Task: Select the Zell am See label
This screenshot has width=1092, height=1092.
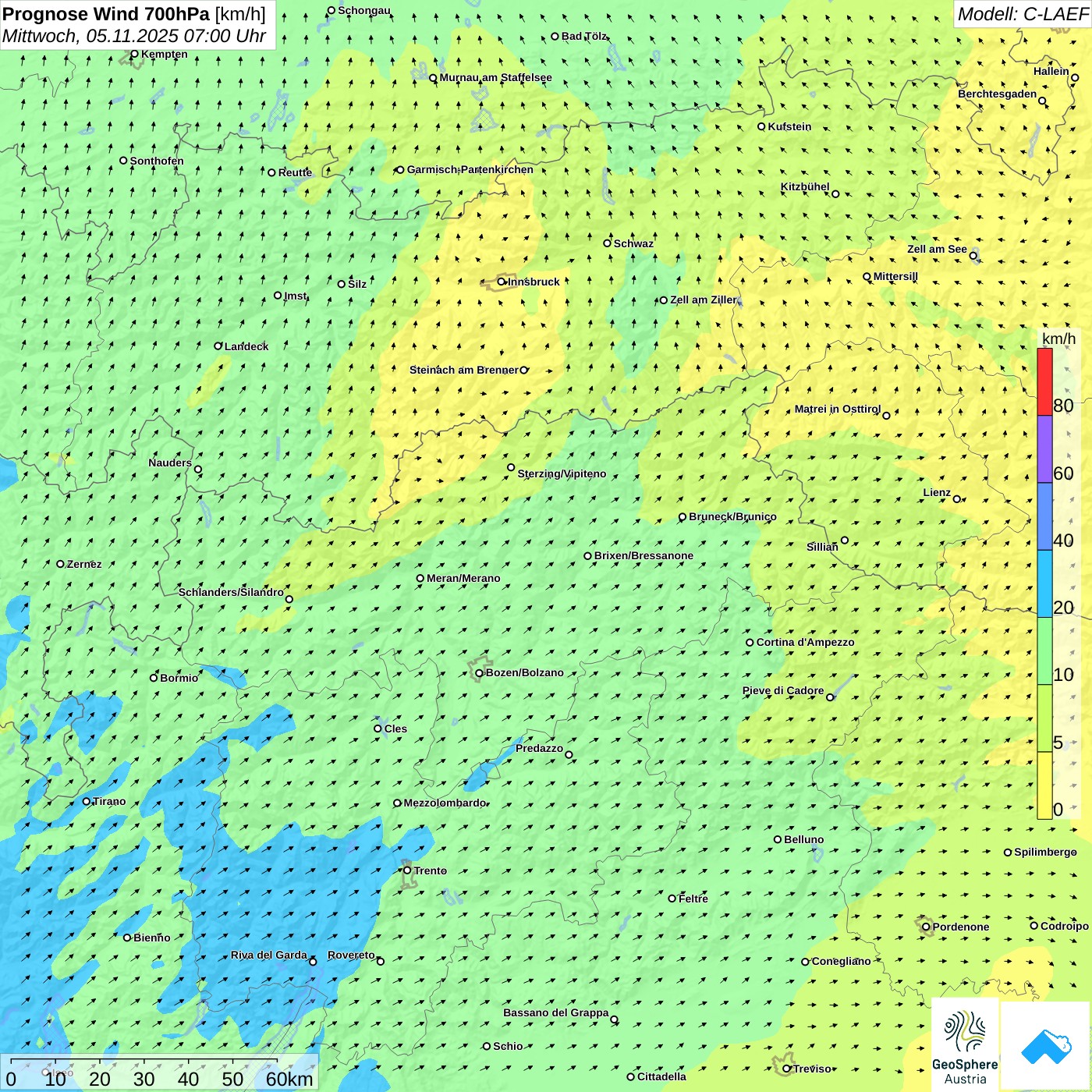Action: [x=938, y=250]
